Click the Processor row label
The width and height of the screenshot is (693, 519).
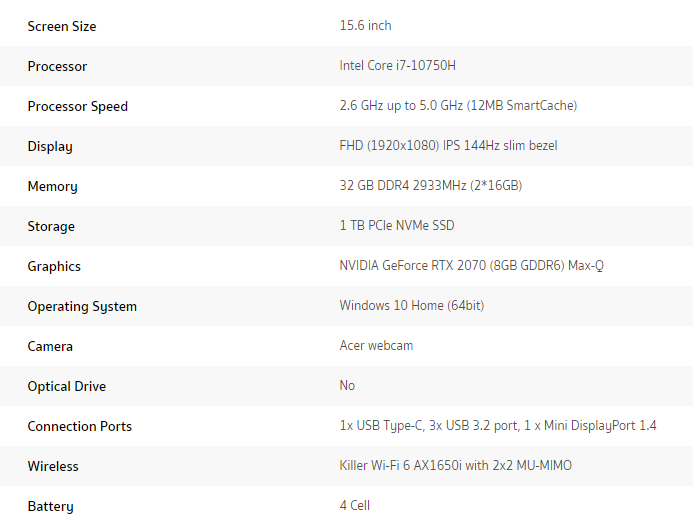pos(57,66)
